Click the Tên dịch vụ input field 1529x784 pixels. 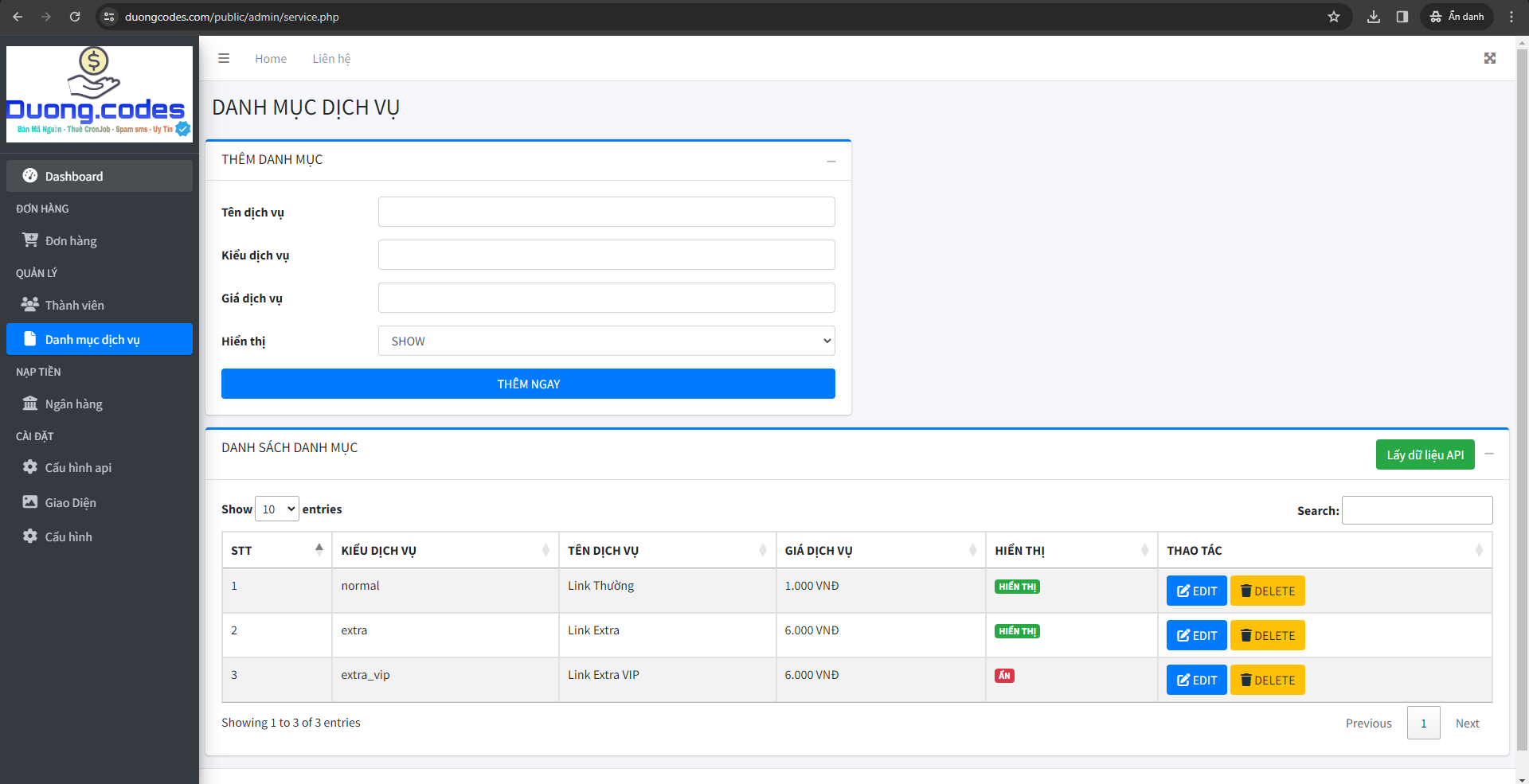606,212
